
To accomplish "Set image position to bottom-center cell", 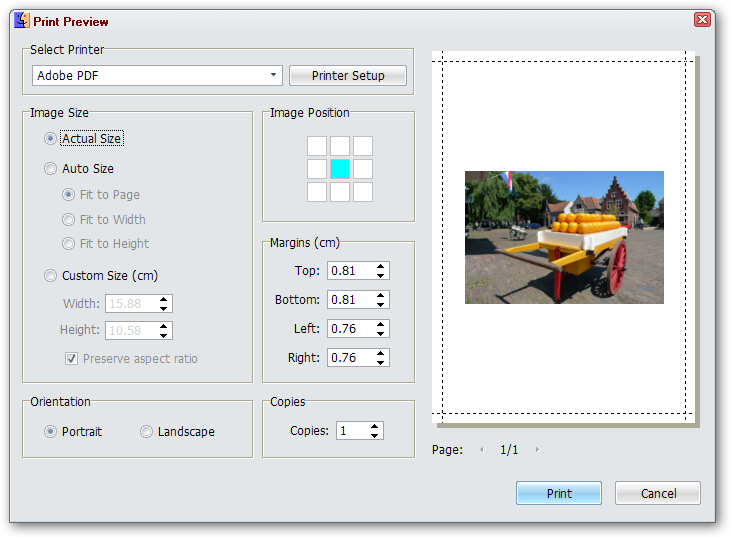I will pyautogui.click(x=340, y=192).
